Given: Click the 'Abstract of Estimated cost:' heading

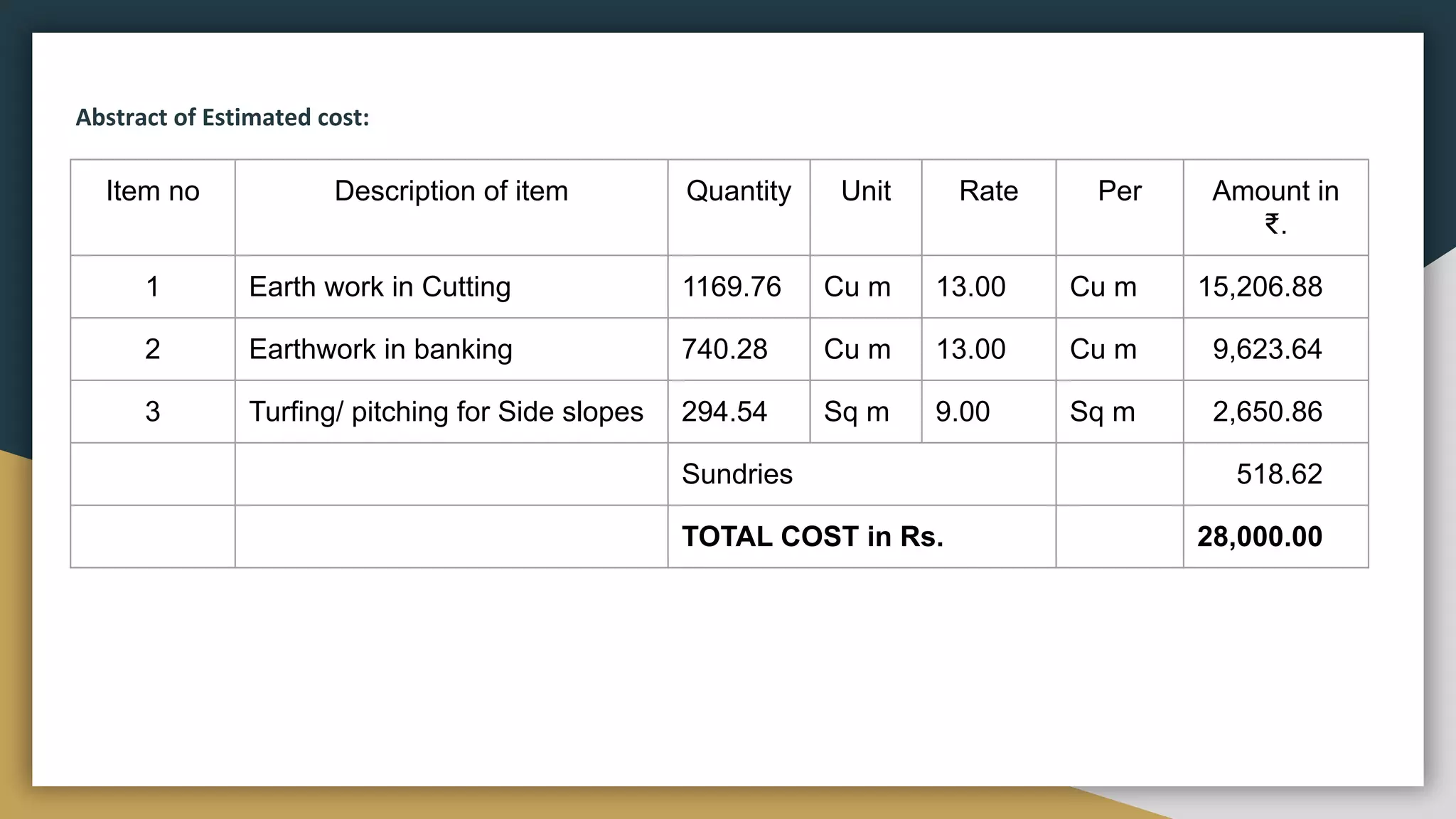Looking at the screenshot, I should point(223,117).
